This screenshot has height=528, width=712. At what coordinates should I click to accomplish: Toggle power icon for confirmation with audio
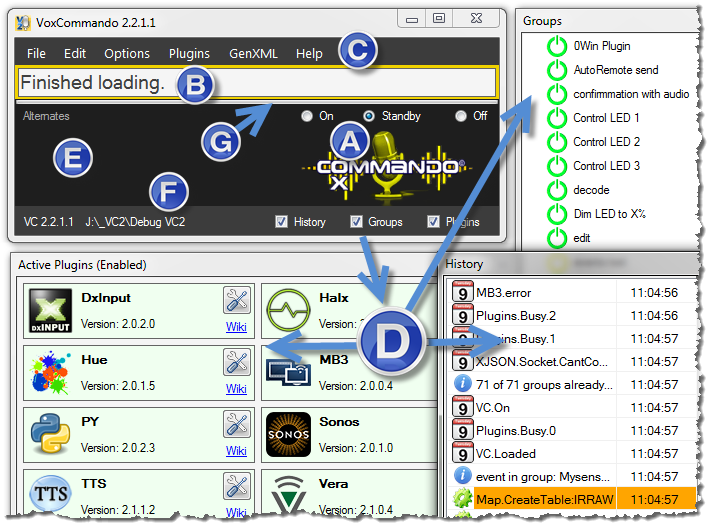click(557, 94)
